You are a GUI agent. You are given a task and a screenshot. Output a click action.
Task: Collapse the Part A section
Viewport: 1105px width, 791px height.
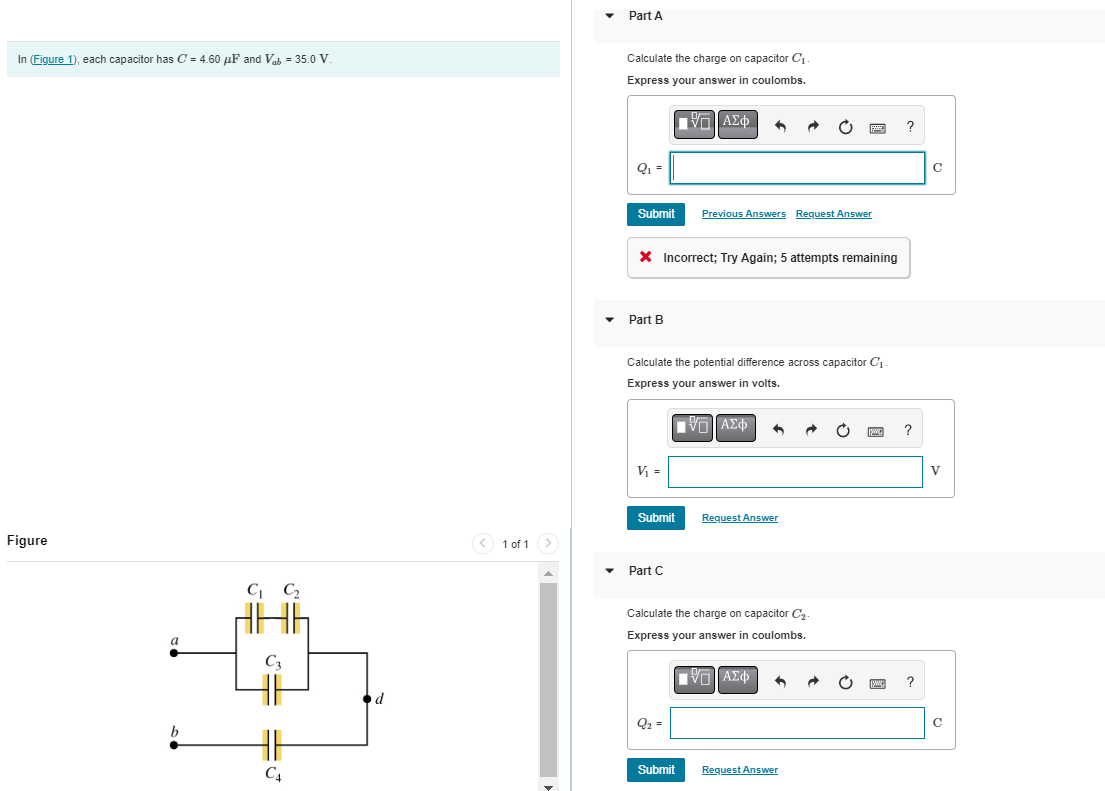pos(610,16)
